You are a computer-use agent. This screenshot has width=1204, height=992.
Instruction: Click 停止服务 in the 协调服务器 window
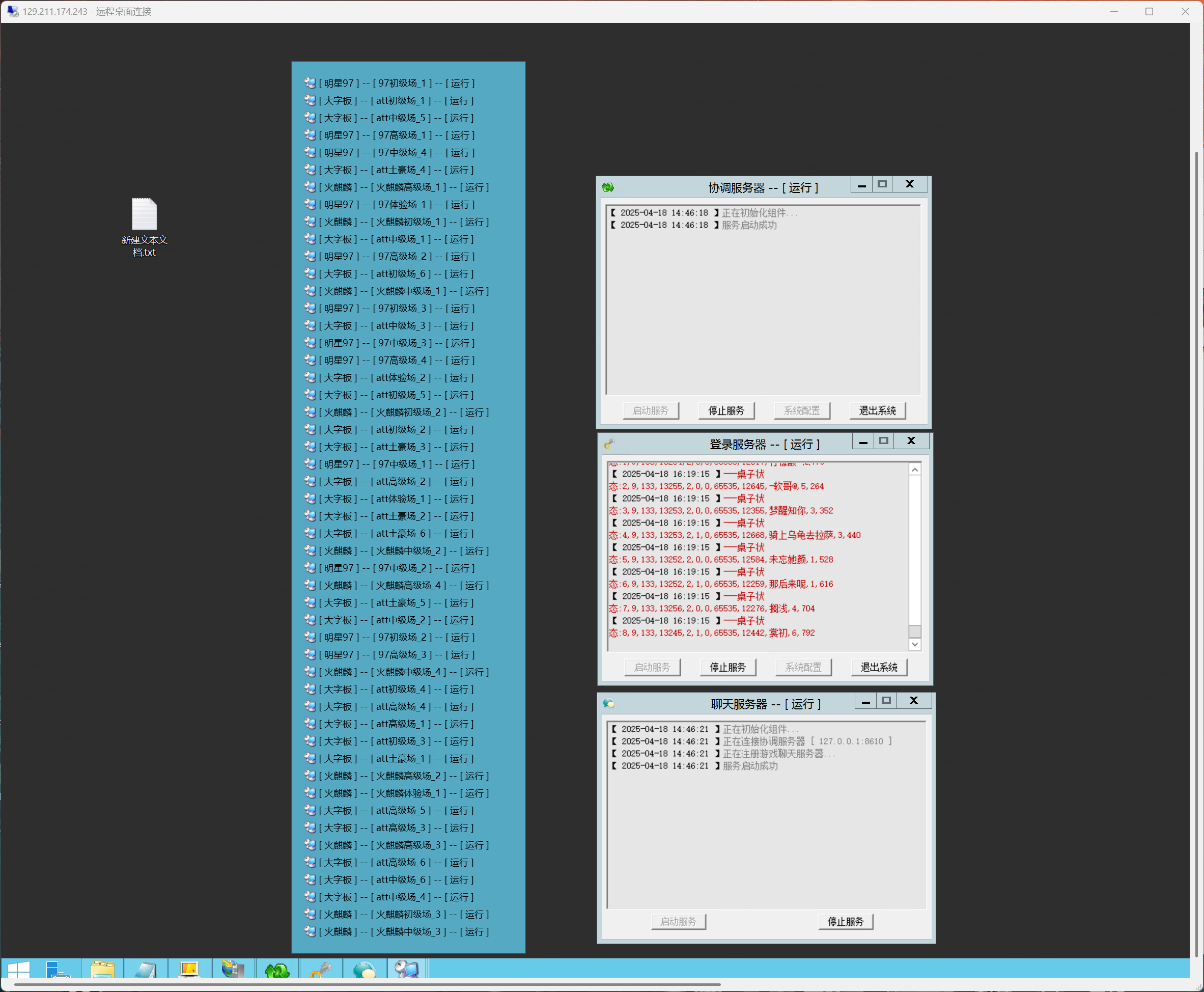coord(726,410)
